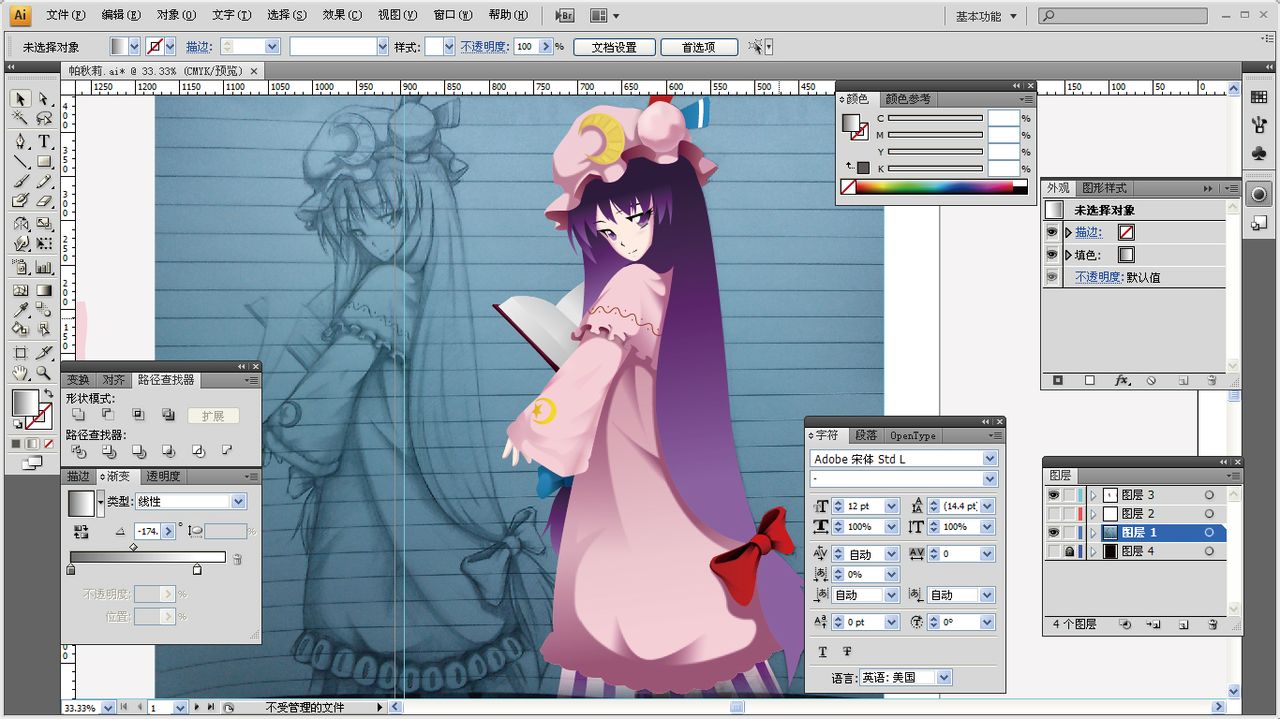Open the 描边 link in control bar
Screen dimensions: 1280x719
198,47
